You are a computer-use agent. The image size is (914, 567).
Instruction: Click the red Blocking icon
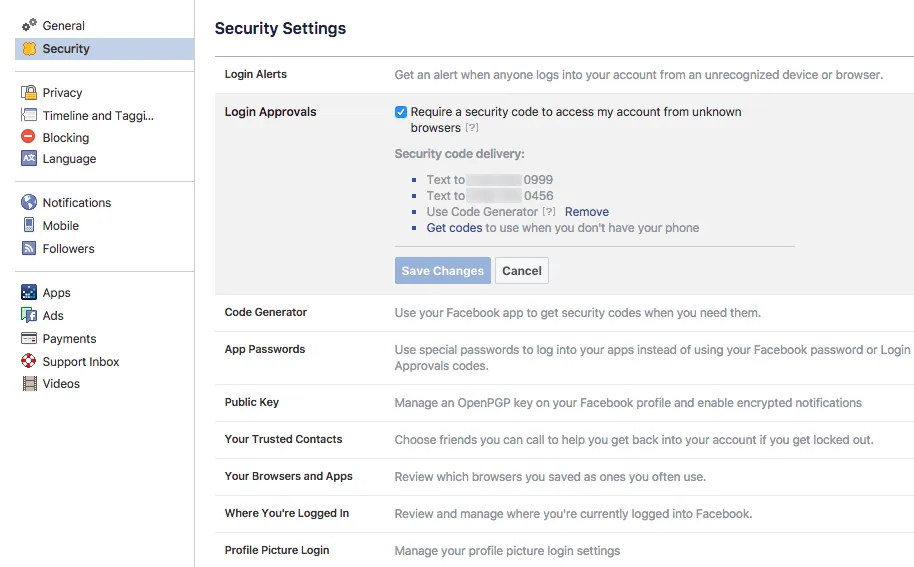tap(29, 137)
